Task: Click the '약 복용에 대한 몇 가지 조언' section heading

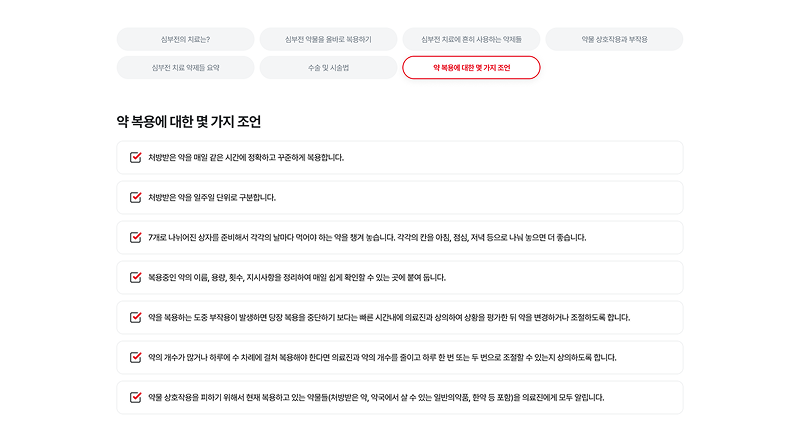Action: 189,122
